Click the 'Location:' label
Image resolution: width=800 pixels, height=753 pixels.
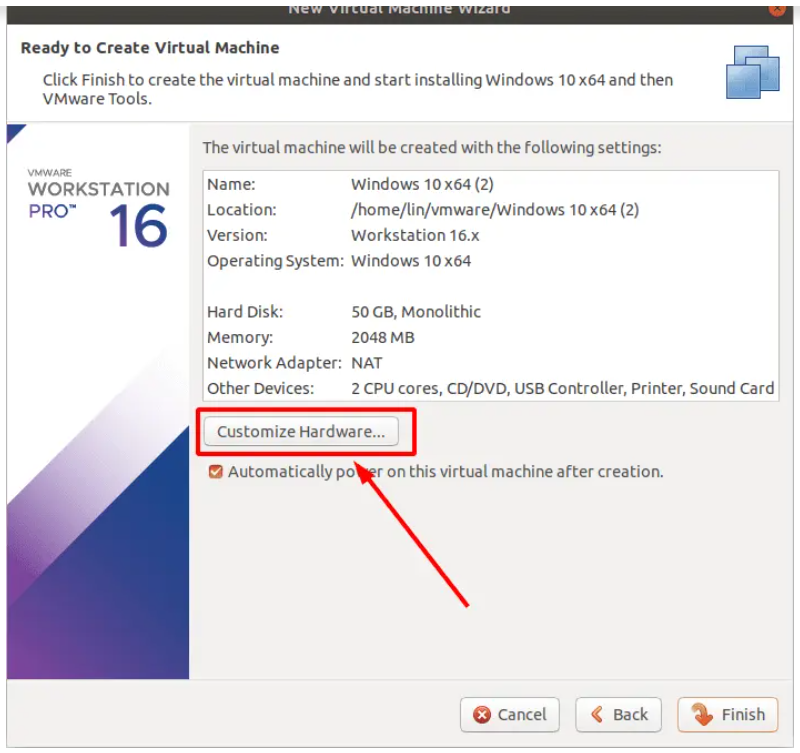coord(242,210)
